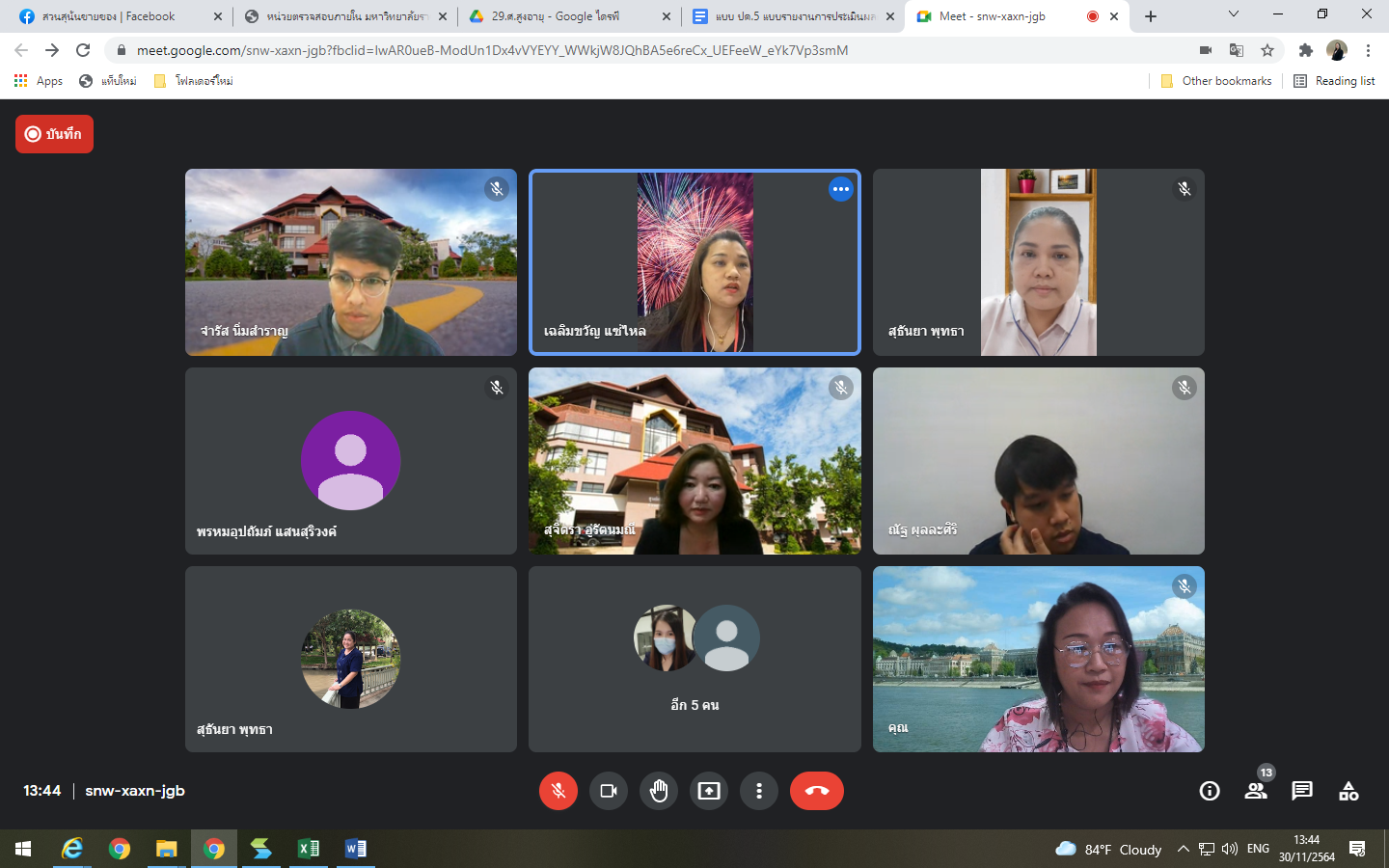This screenshot has height=868, width=1389.
Task: Unmute the microphone in call controls
Action: (558, 791)
